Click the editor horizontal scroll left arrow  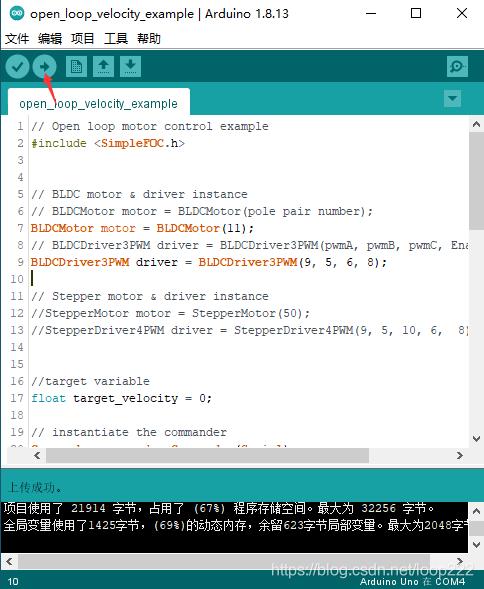(37, 455)
